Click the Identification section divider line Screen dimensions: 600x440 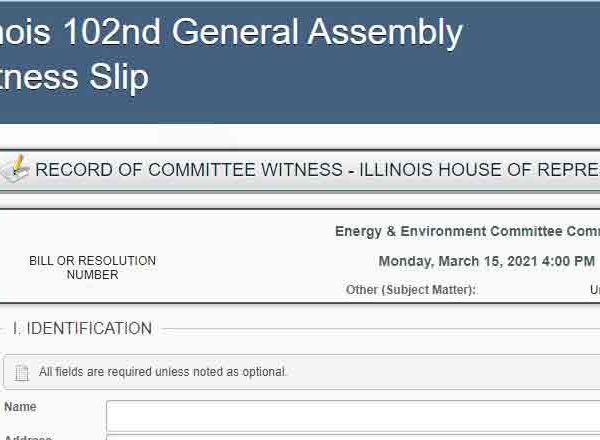(x=381, y=329)
